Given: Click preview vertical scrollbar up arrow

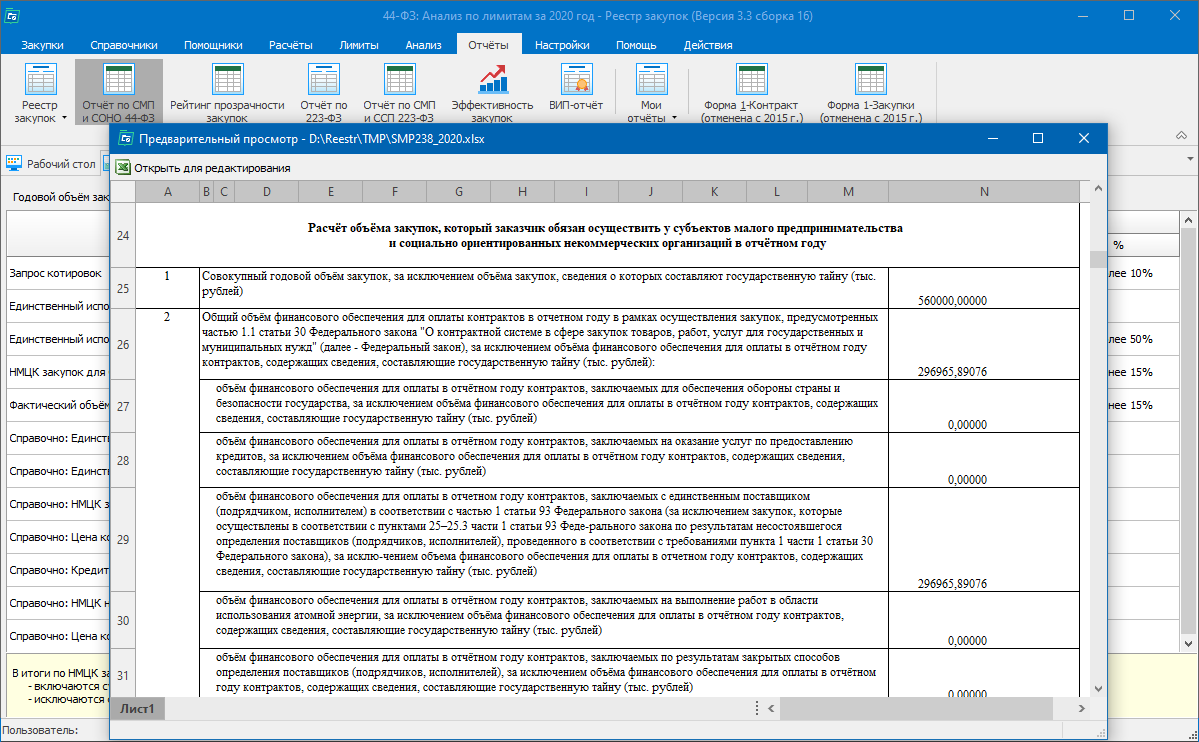Looking at the screenshot, I should click(x=1098, y=188).
